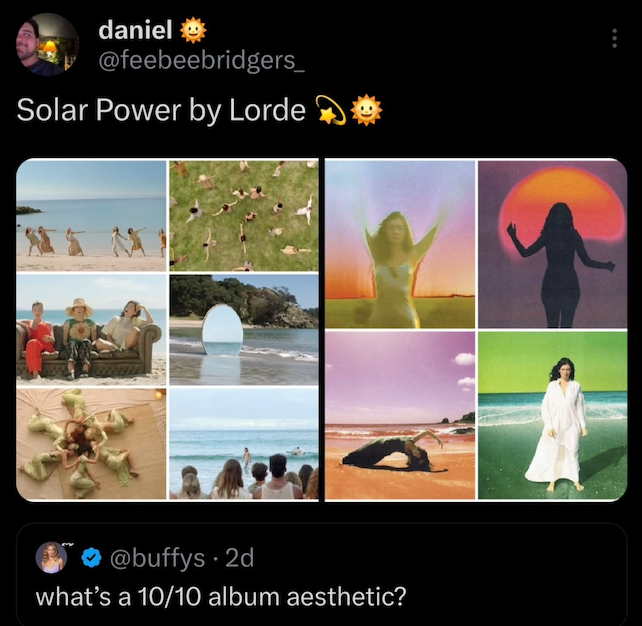The image size is (642, 626).
Task: Click the blue verified badge in quoted tweet
Action: point(91,557)
